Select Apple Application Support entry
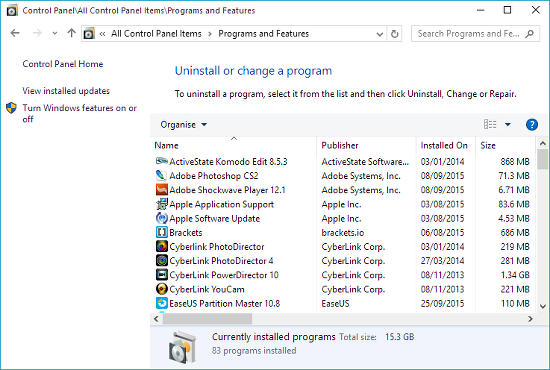Screen dimensions: 550x370 tap(221, 204)
